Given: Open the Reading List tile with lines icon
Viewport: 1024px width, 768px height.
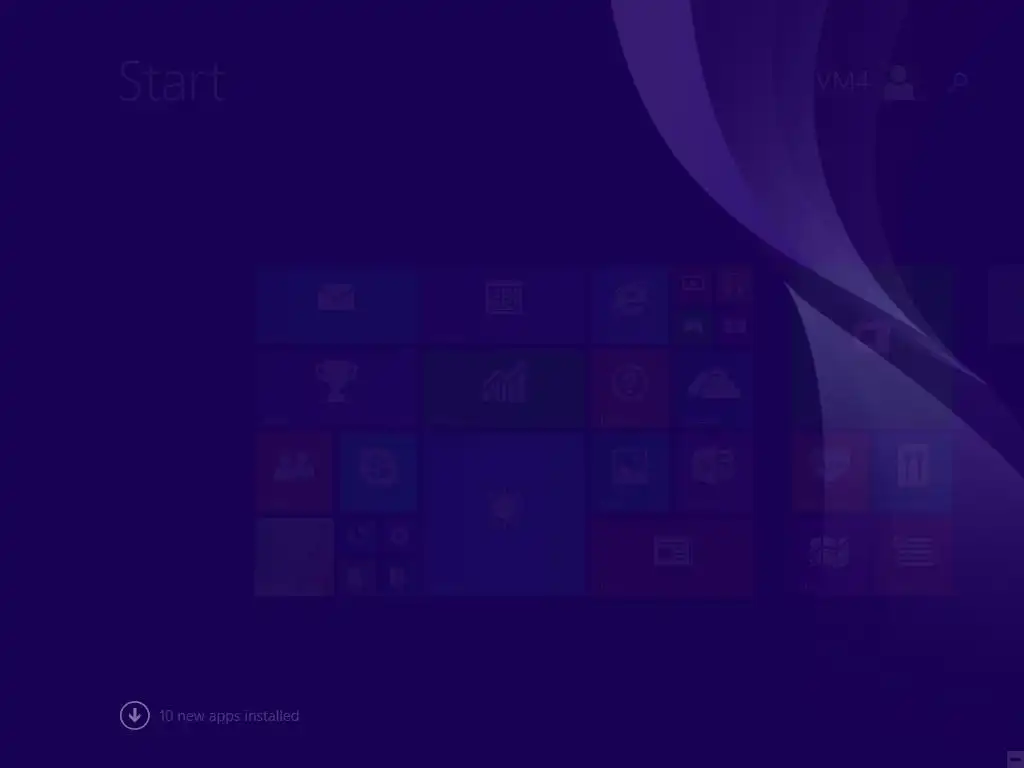Looking at the screenshot, I should coord(914,556).
